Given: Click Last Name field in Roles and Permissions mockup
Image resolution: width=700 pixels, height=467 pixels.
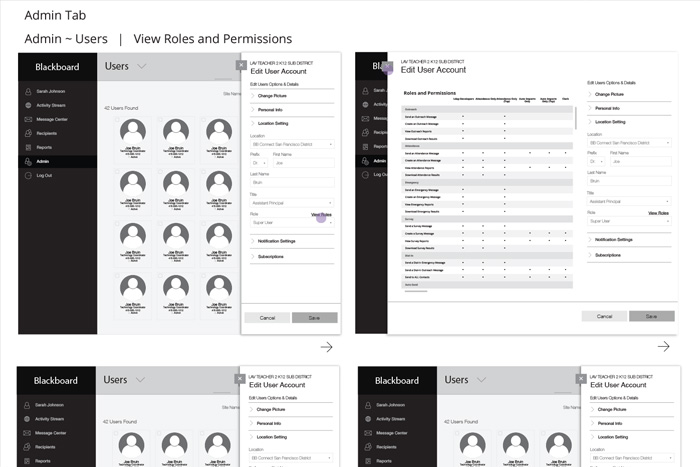Looking at the screenshot, I should (x=629, y=181).
